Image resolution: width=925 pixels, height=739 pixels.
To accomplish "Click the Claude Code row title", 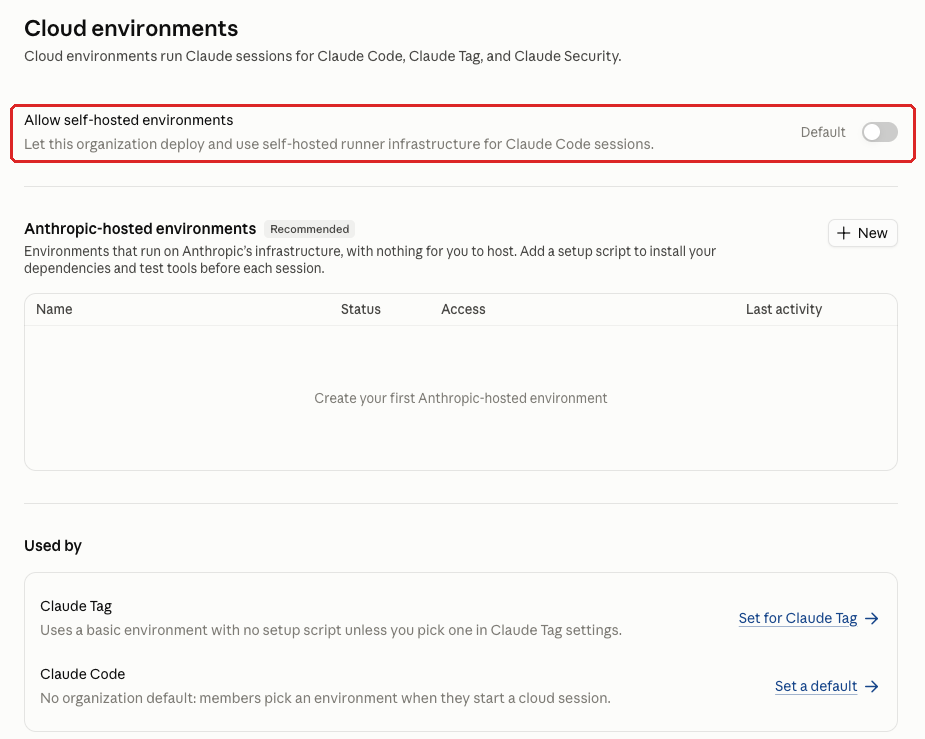I will (83, 674).
